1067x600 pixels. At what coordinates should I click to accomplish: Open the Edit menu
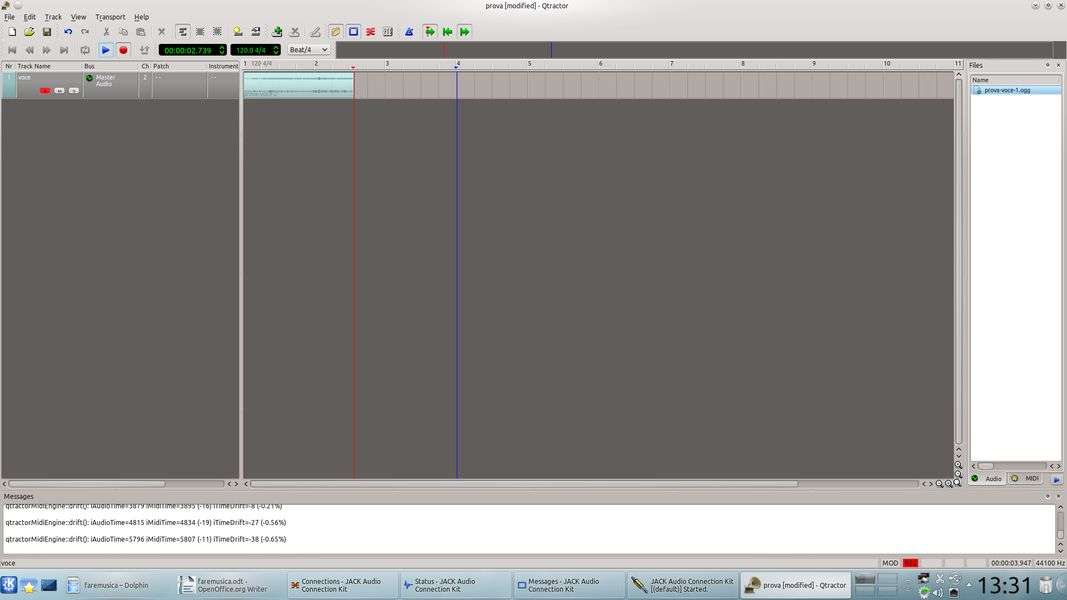pos(29,17)
